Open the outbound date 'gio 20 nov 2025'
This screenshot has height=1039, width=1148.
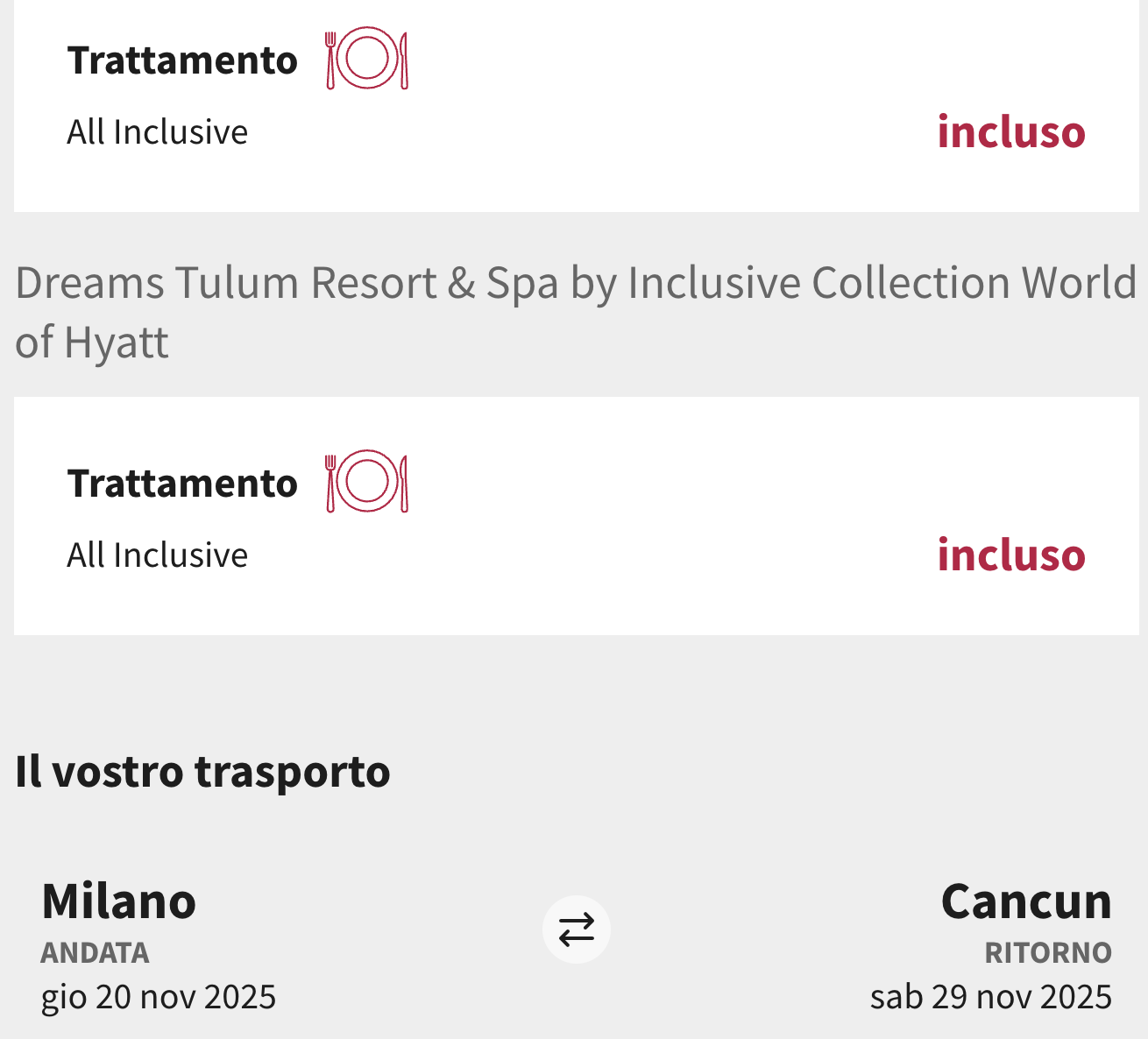(159, 997)
